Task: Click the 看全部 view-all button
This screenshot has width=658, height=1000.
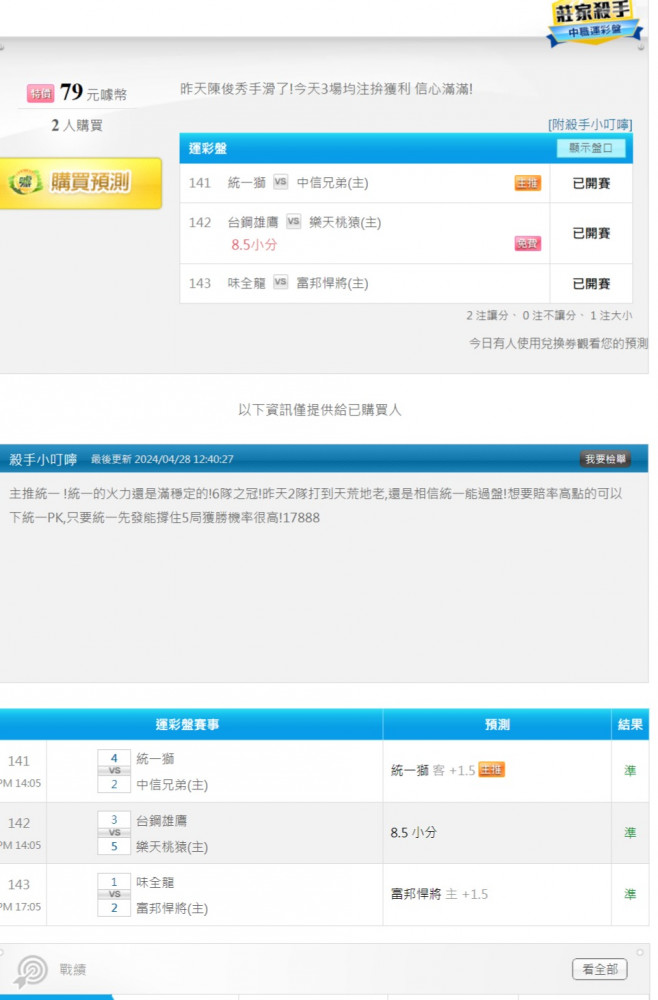Action: (x=599, y=969)
